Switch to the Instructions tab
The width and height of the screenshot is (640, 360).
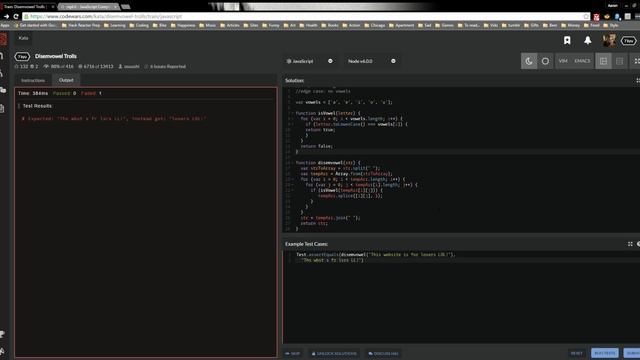point(33,80)
